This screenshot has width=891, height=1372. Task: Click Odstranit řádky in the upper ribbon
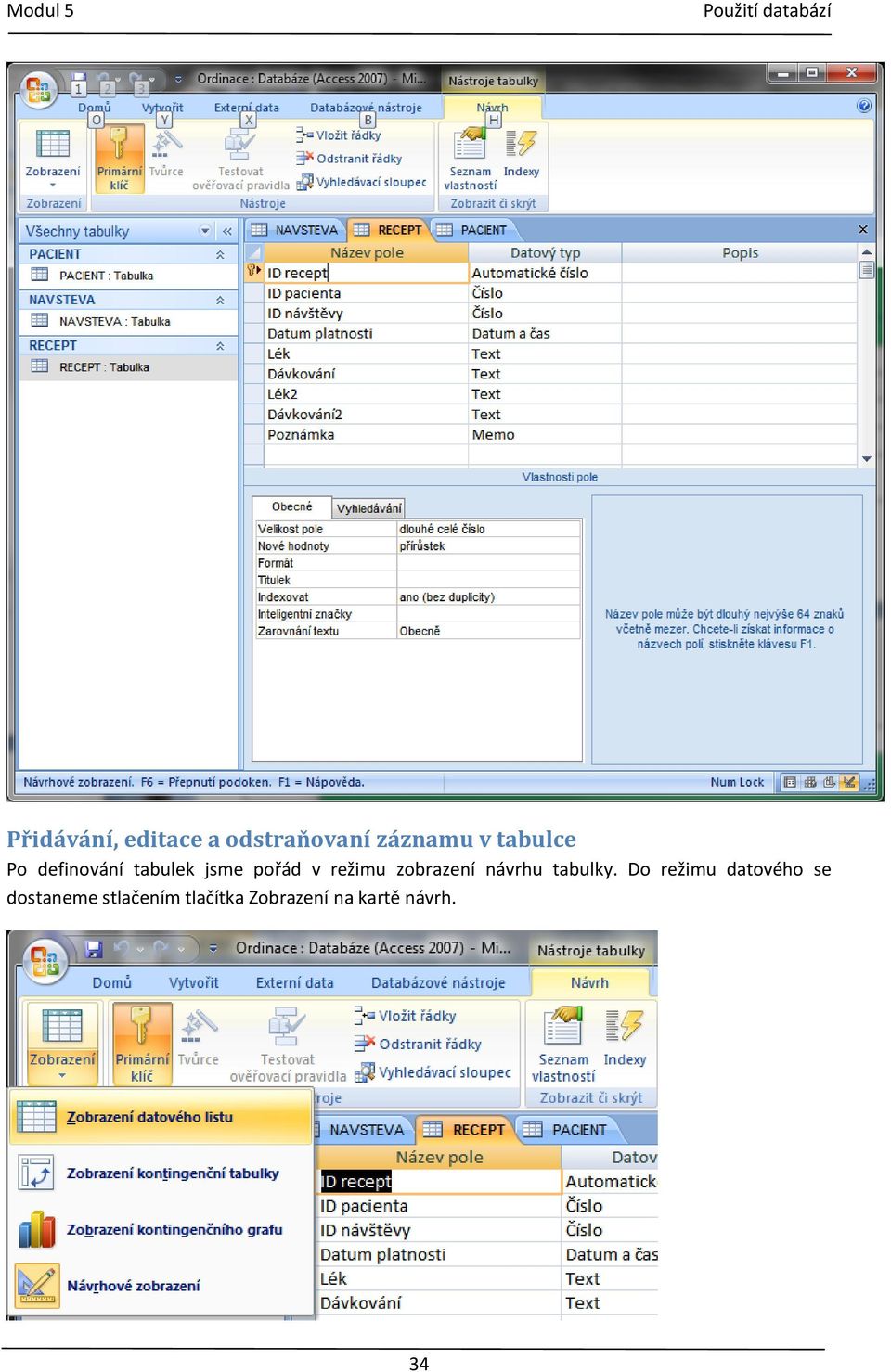point(349,159)
